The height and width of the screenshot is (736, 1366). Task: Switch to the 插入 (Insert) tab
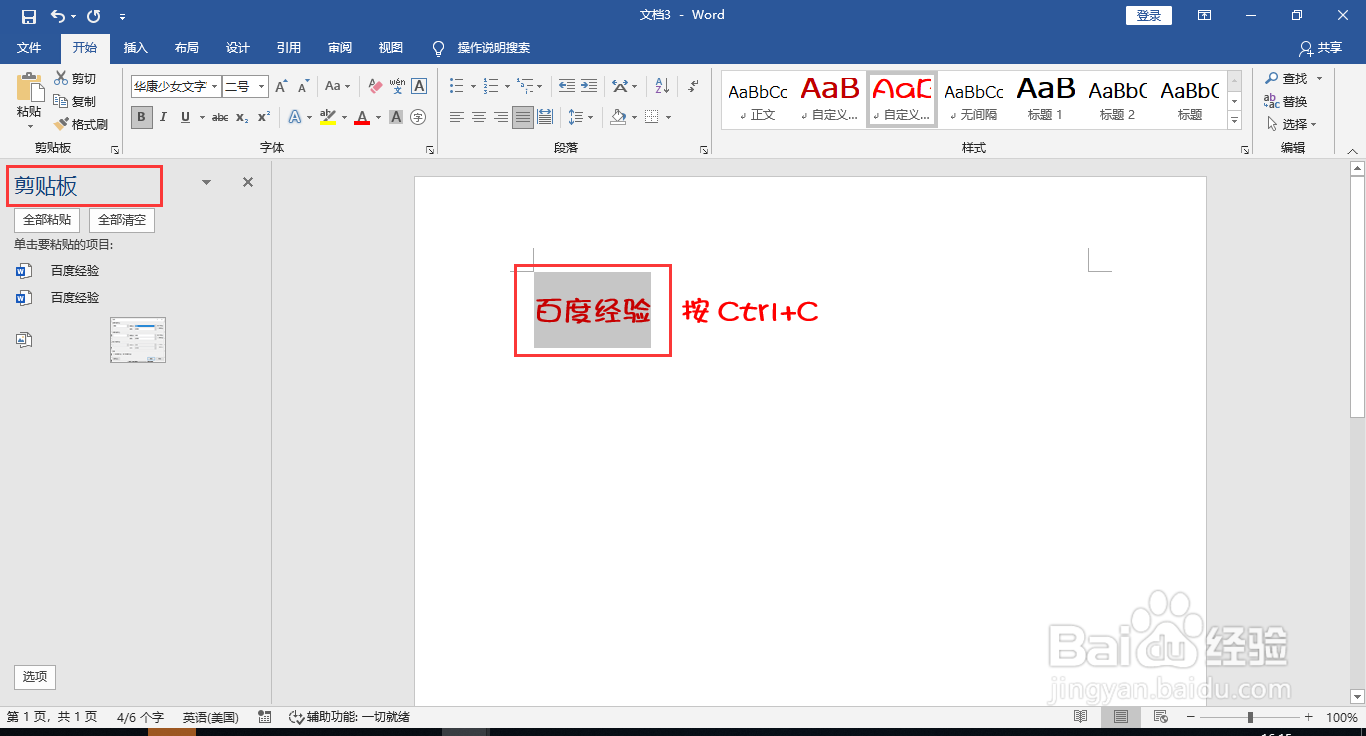coord(135,48)
